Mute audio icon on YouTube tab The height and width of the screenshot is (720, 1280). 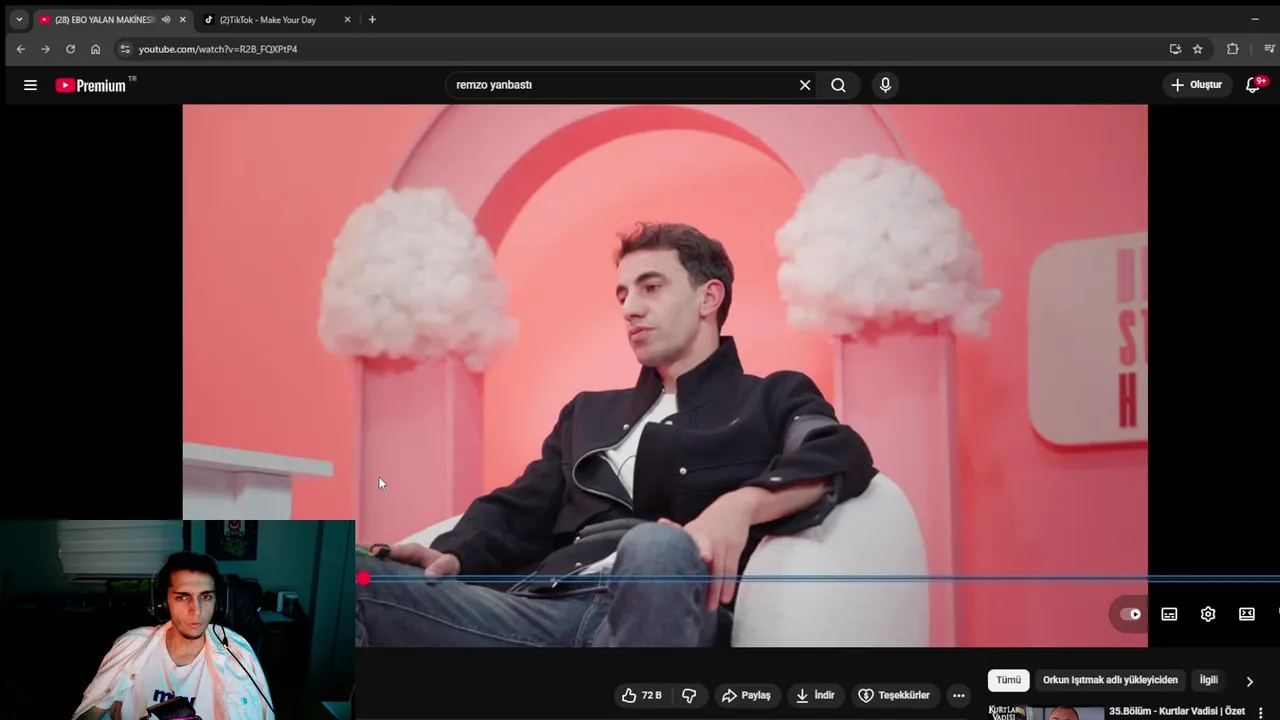166,20
